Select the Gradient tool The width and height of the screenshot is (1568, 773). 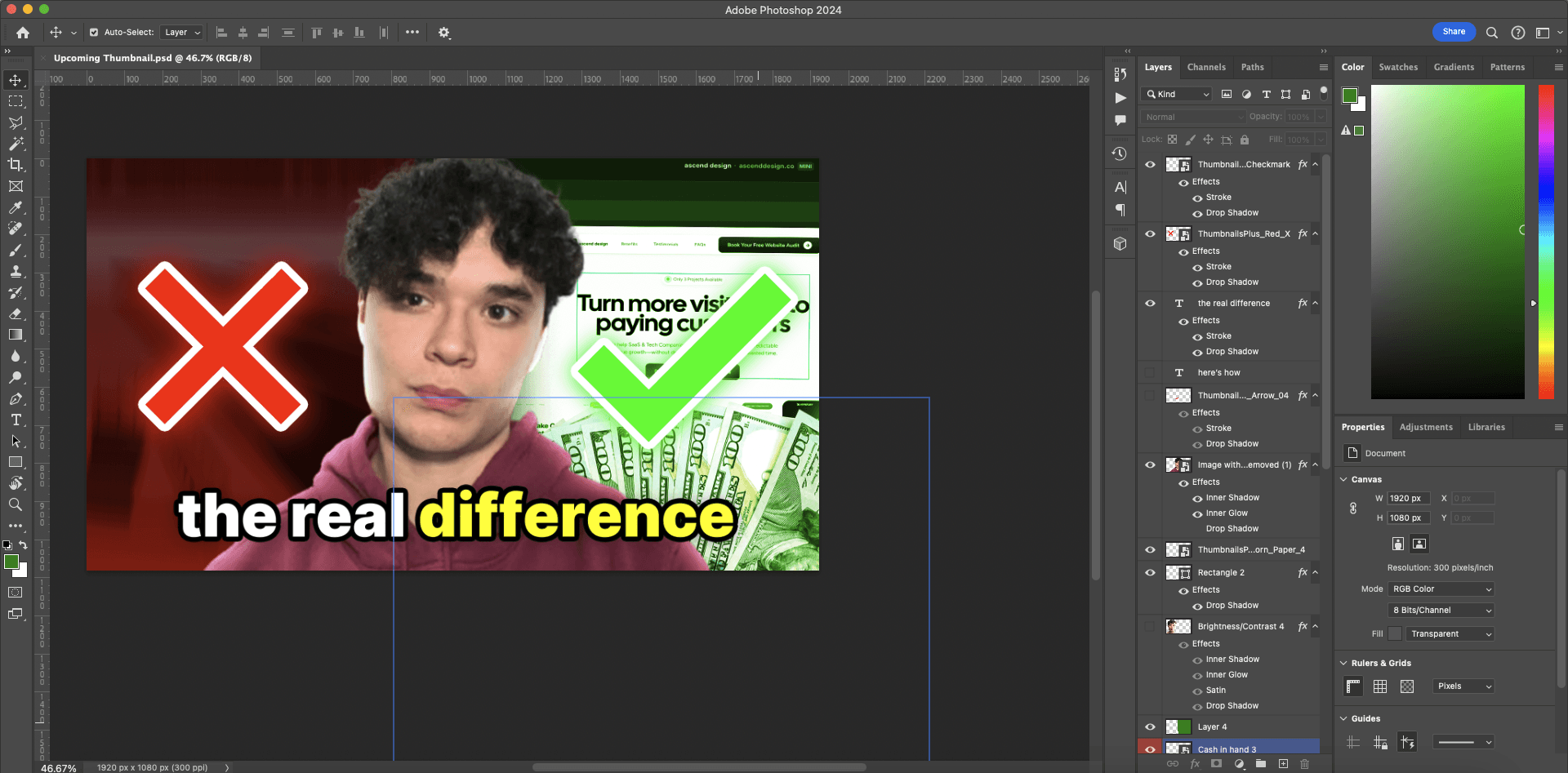tap(16, 335)
